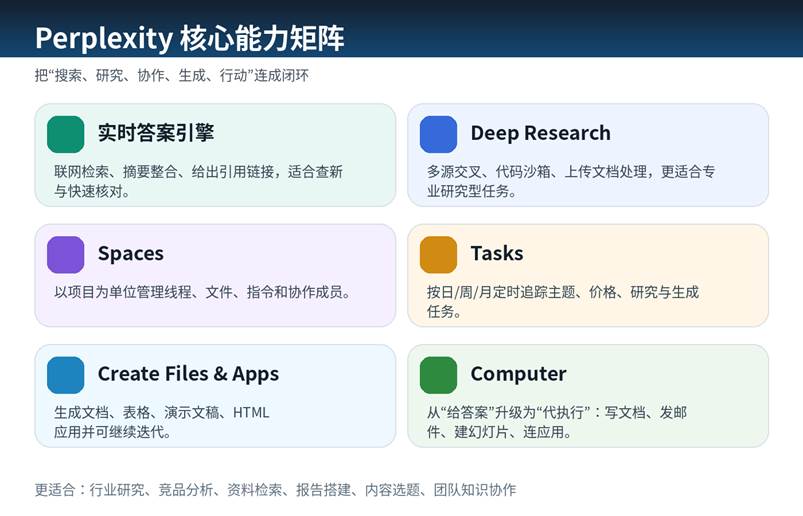This screenshot has width=803, height=516.
Task: Click the subtitle starting with 把“搜索、研究
Action: coord(171,76)
